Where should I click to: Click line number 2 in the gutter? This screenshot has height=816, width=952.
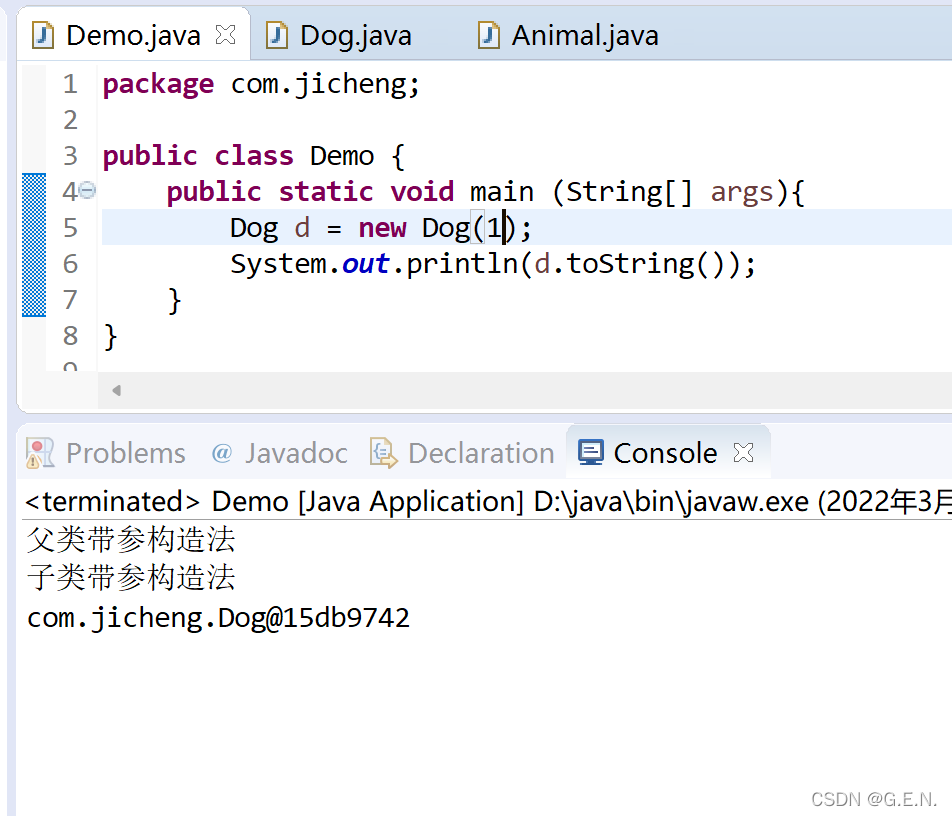tap(70, 120)
